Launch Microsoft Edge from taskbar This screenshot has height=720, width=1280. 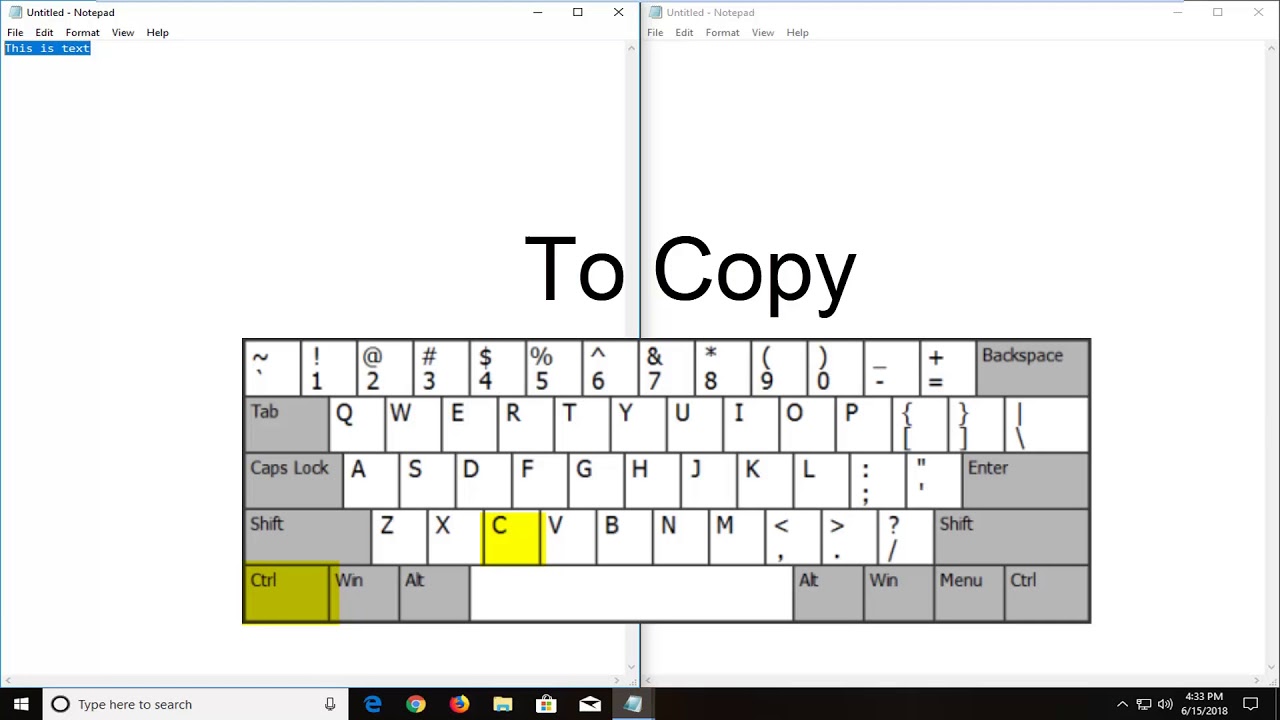tap(372, 704)
